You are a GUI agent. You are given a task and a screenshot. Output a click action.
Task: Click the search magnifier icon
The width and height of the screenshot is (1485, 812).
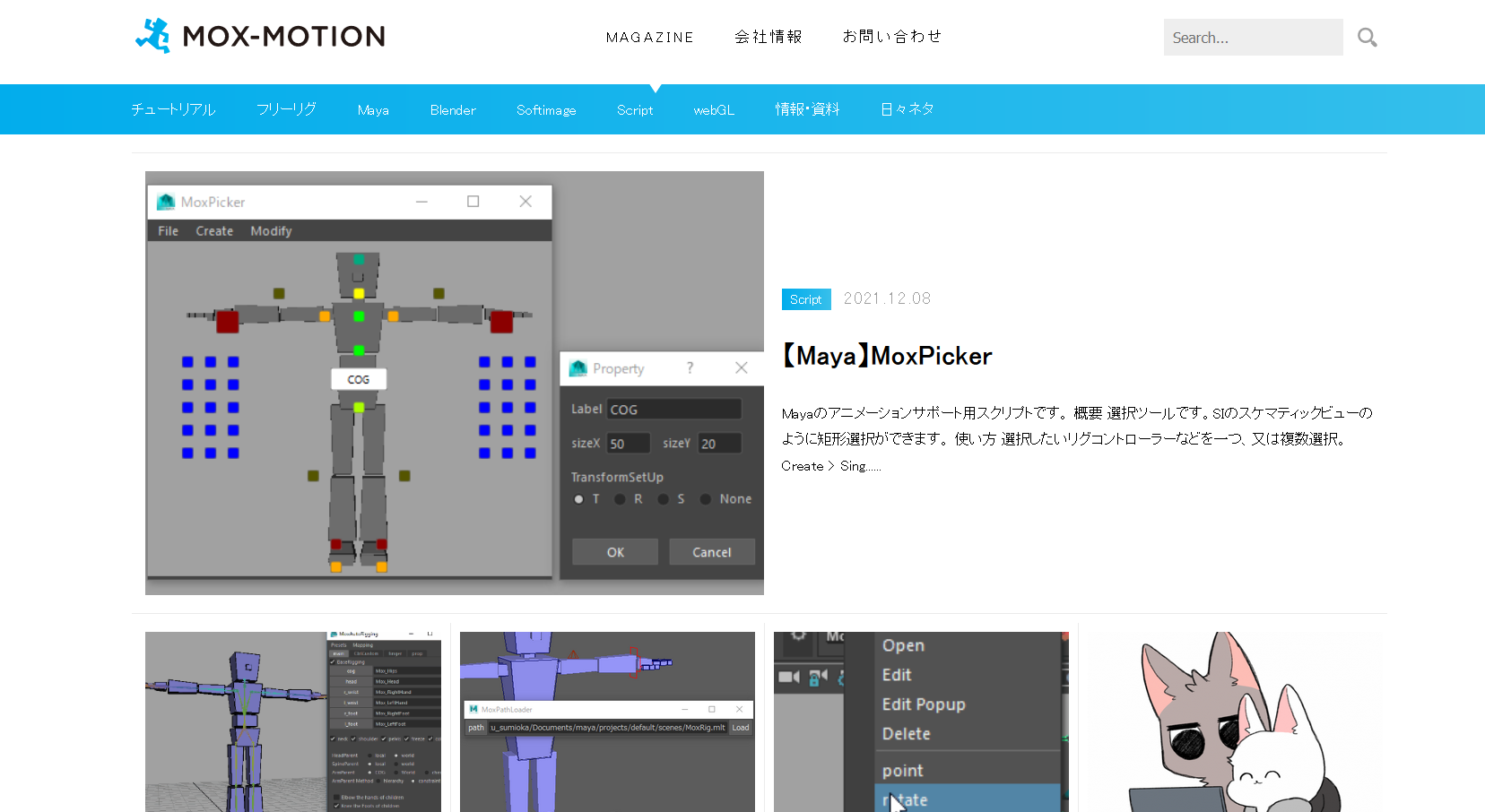pyautogui.click(x=1367, y=37)
